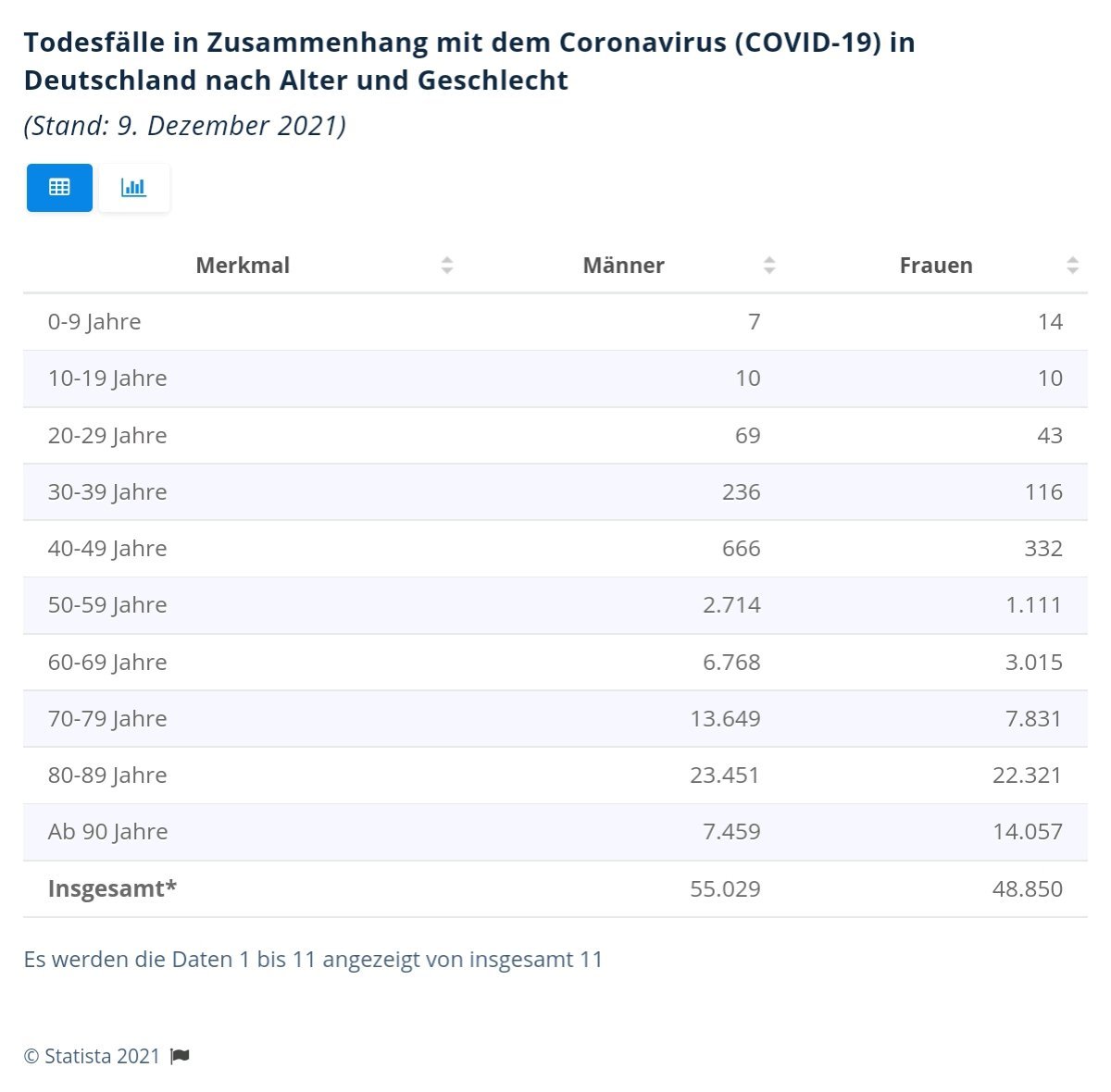Sort by Männer column arrows
The image size is (1111, 1092).
tap(769, 266)
